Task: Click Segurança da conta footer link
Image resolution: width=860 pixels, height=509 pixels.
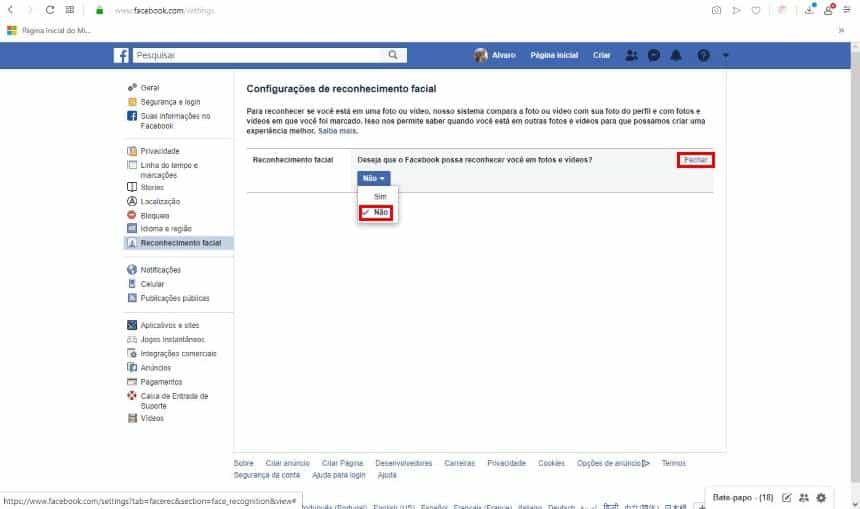Action: coord(267,475)
